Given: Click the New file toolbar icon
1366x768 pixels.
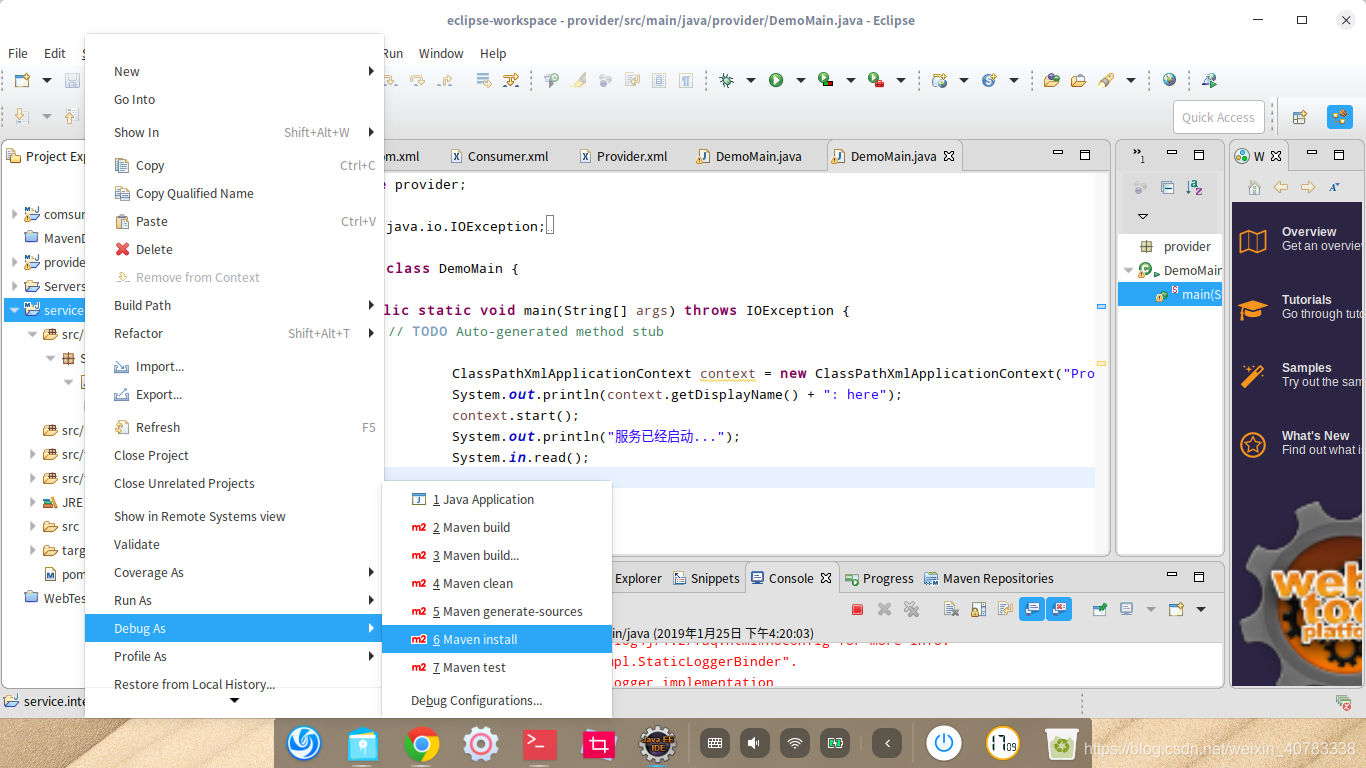Looking at the screenshot, I should tap(22, 80).
